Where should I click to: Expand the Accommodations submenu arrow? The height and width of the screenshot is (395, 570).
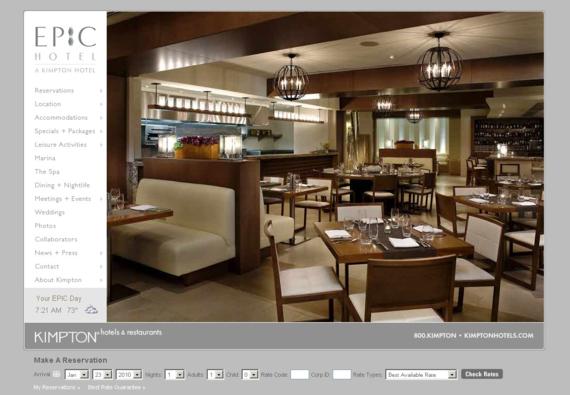[101, 118]
